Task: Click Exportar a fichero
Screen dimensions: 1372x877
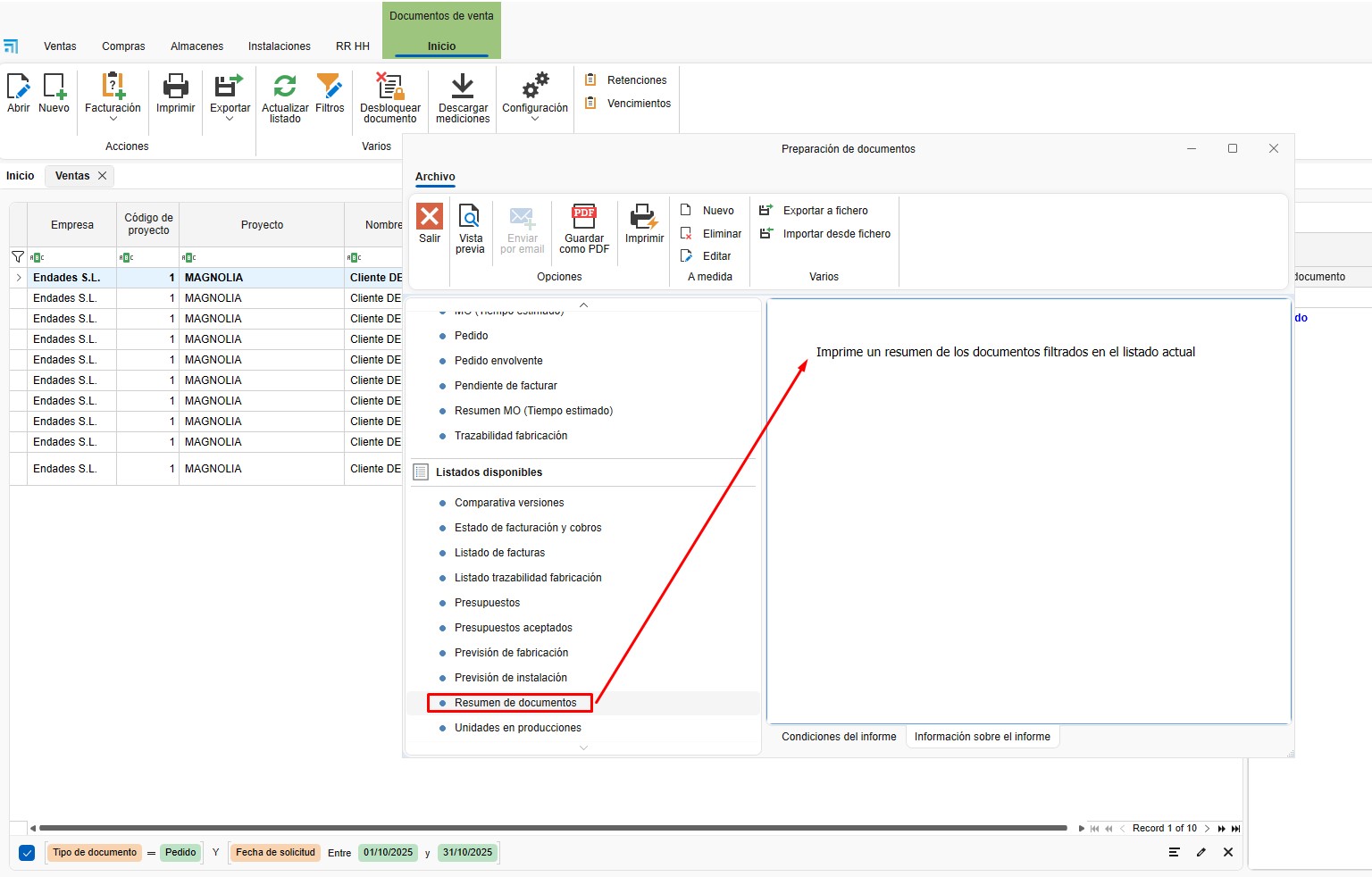Action: [x=824, y=211]
